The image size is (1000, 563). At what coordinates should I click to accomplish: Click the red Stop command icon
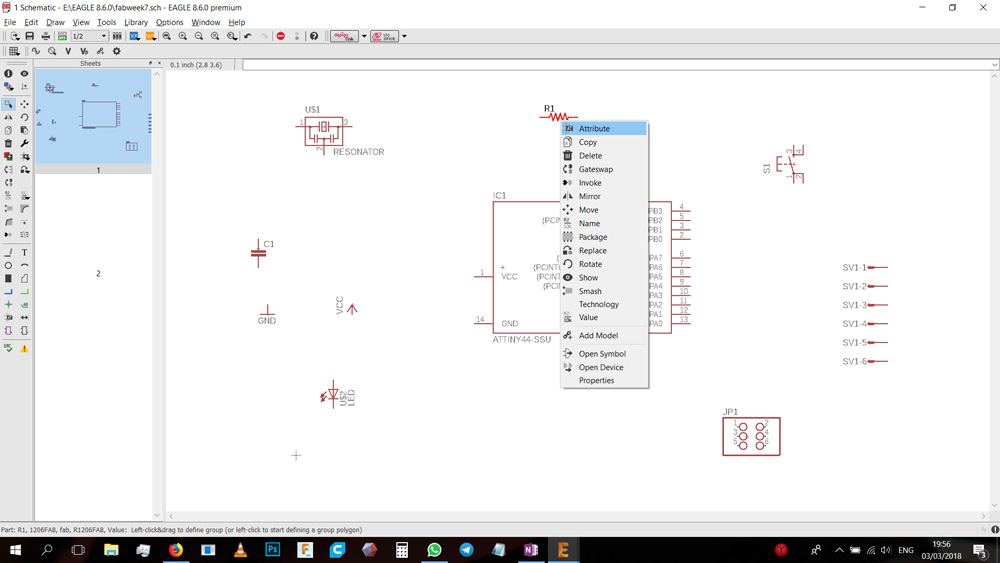[x=281, y=36]
